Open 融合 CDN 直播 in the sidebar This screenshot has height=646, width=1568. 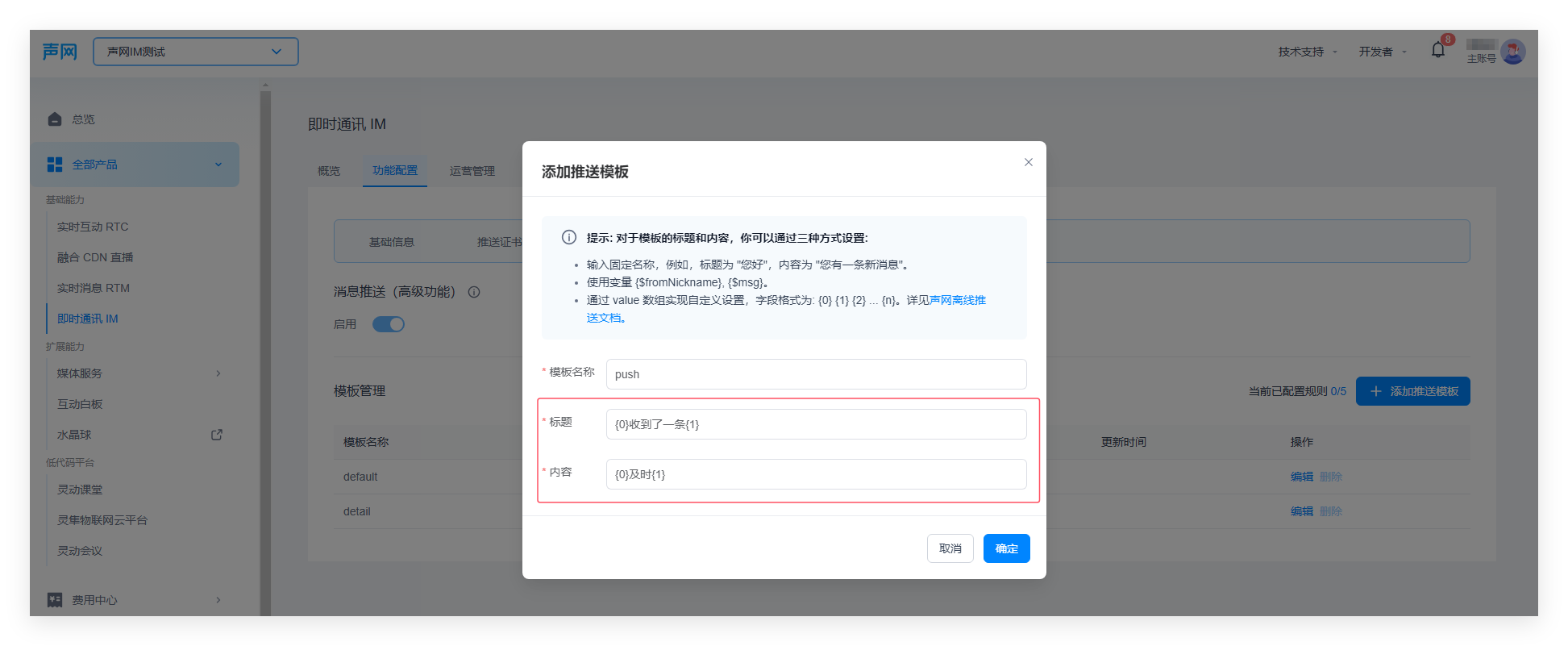[95, 257]
